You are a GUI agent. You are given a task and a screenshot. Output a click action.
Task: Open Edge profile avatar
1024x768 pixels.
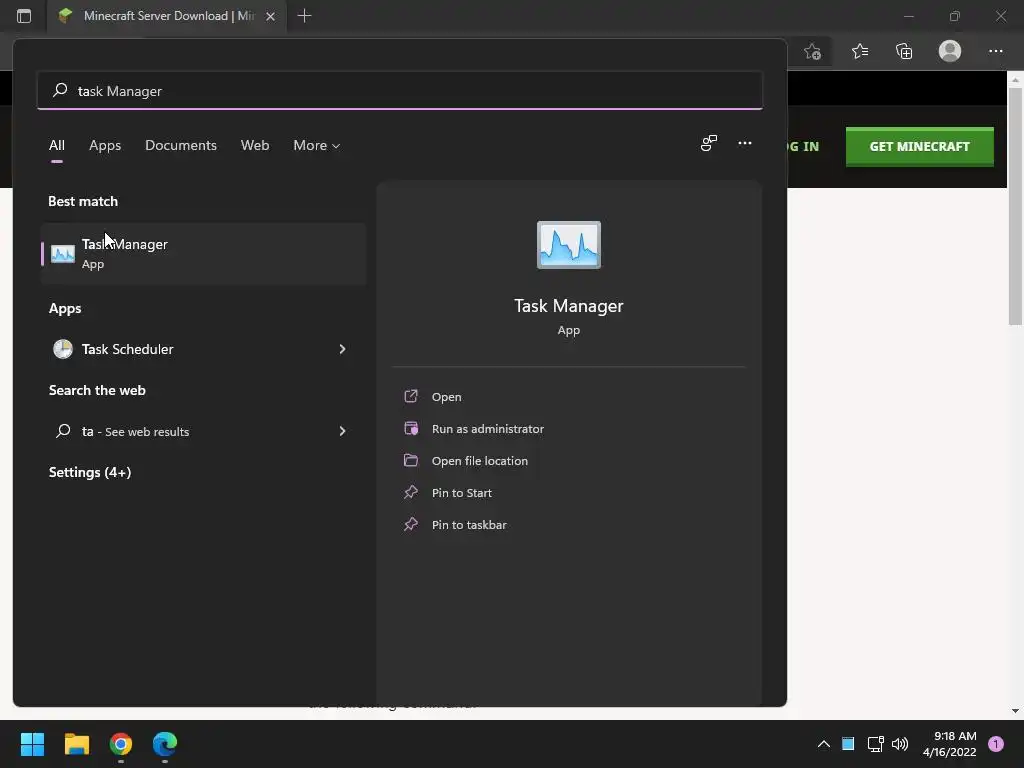950,51
